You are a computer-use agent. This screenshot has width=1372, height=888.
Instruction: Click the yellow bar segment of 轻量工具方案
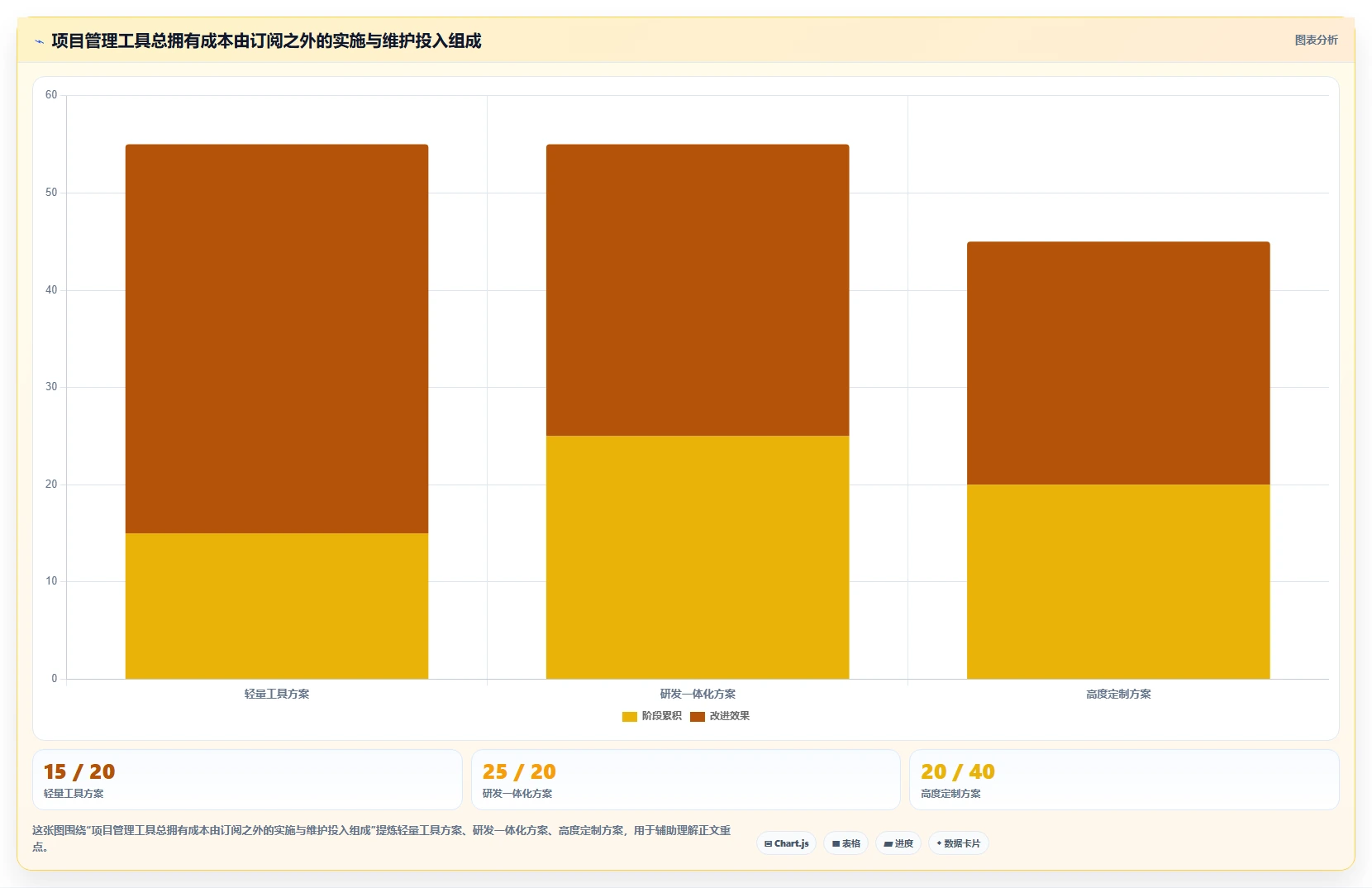tap(277, 606)
